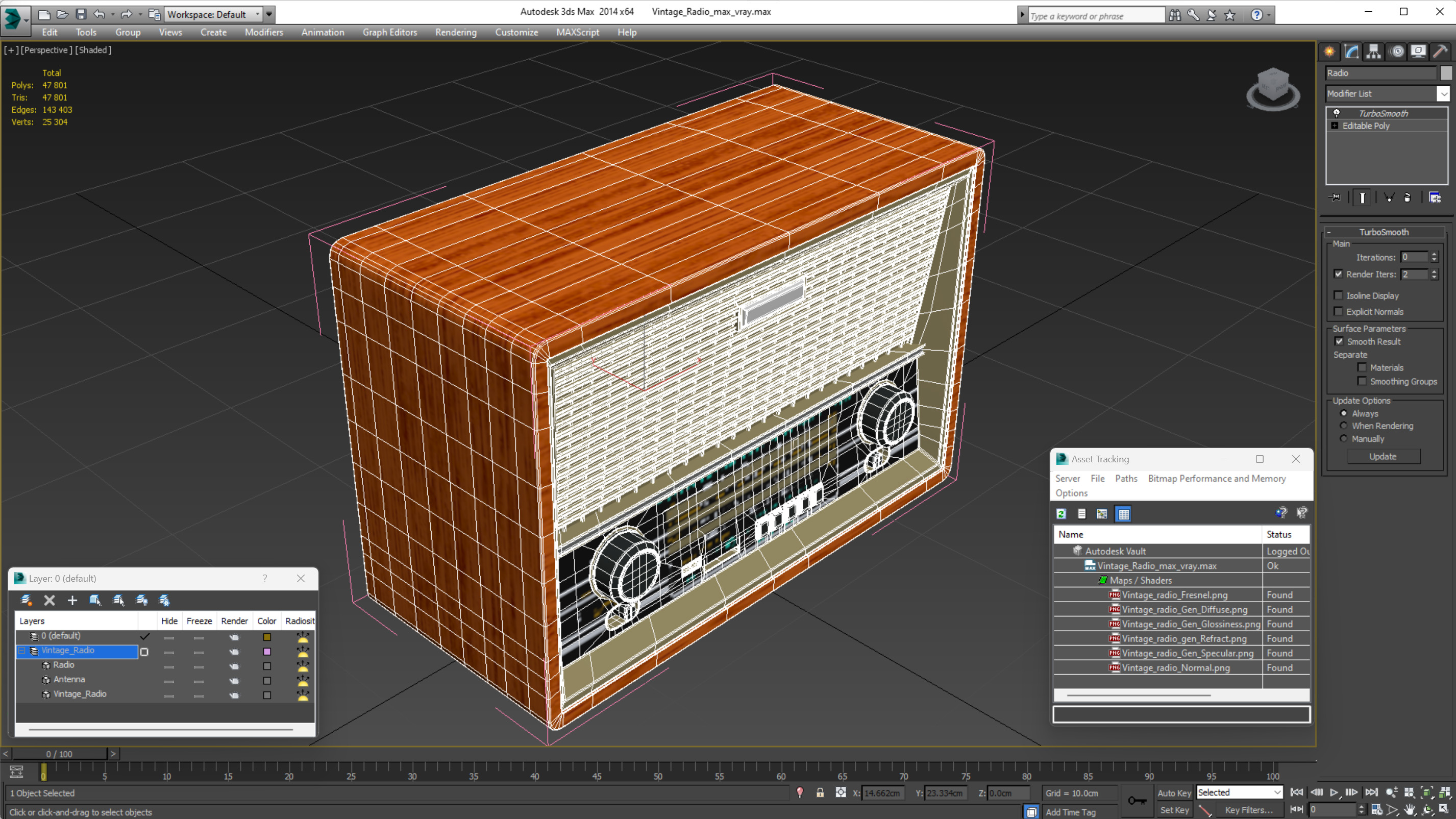Screen dimensions: 1456x819
Task: Click the TurboSmooth modifier icon
Action: pos(1337,112)
